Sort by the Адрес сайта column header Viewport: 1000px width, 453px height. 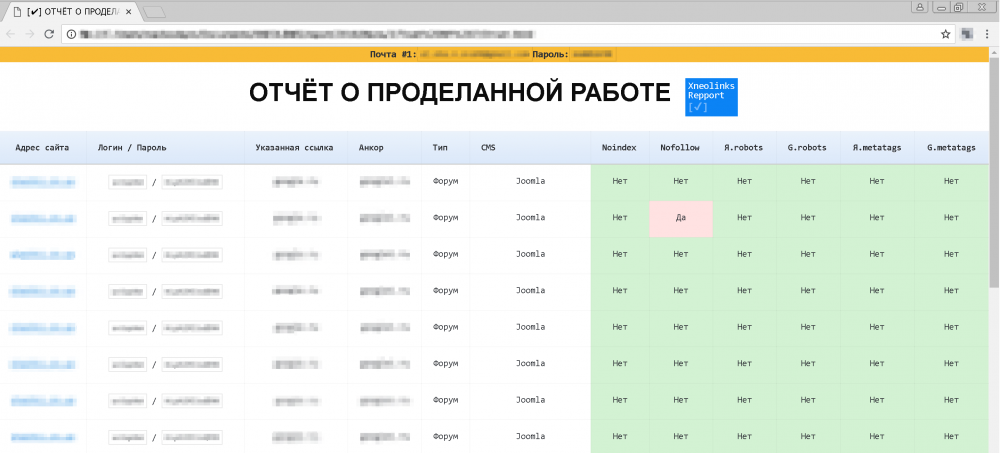[42, 147]
